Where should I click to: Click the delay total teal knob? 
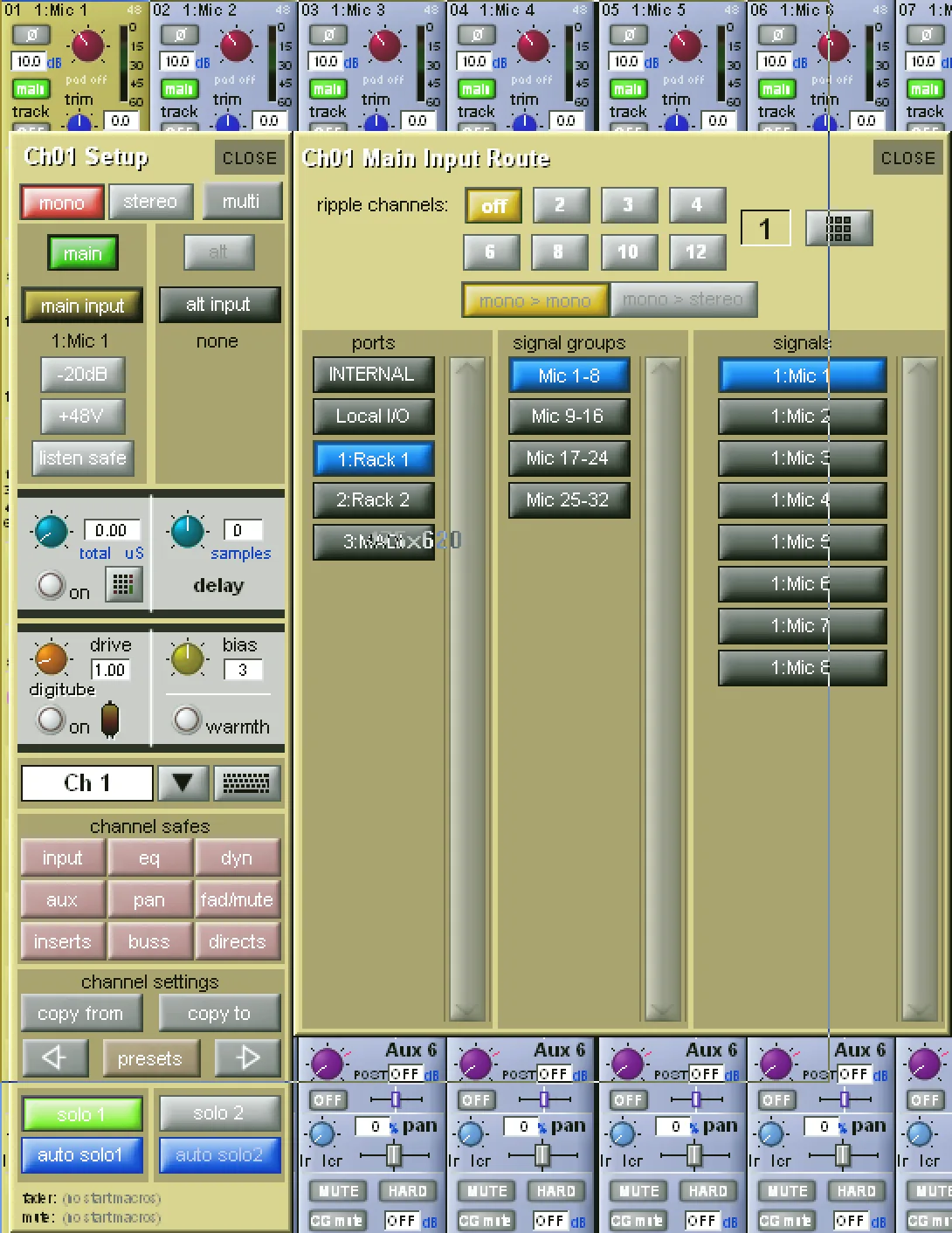point(51,532)
